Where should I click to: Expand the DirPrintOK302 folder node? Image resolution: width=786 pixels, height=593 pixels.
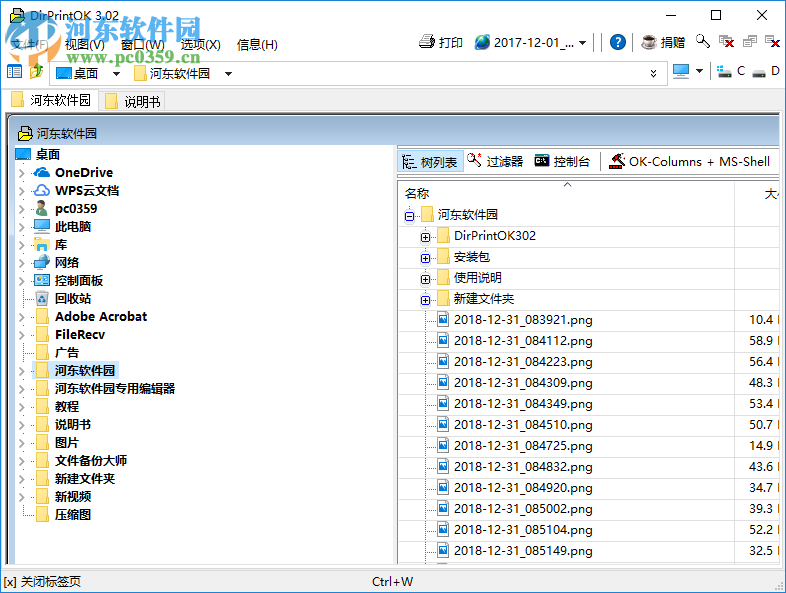point(426,237)
